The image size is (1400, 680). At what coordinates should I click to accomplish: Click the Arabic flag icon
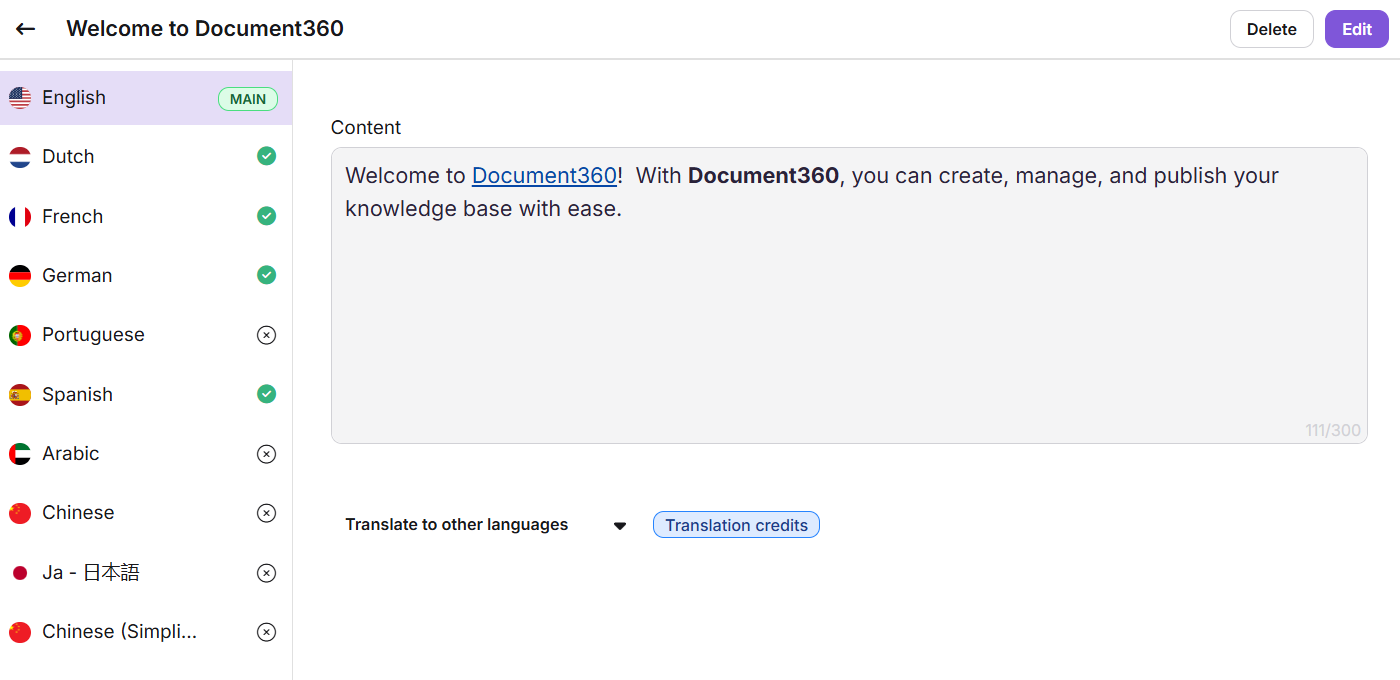[x=19, y=453]
